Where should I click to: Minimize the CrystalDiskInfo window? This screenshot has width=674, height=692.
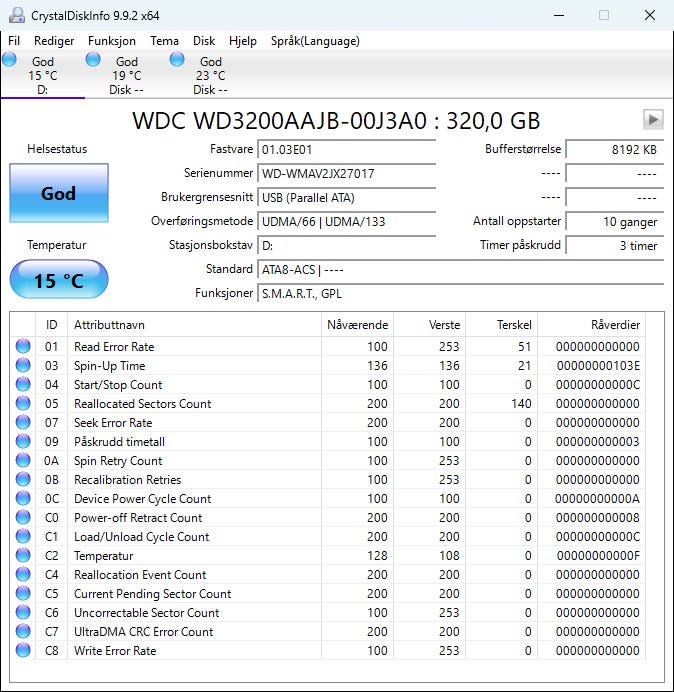[x=559, y=15]
